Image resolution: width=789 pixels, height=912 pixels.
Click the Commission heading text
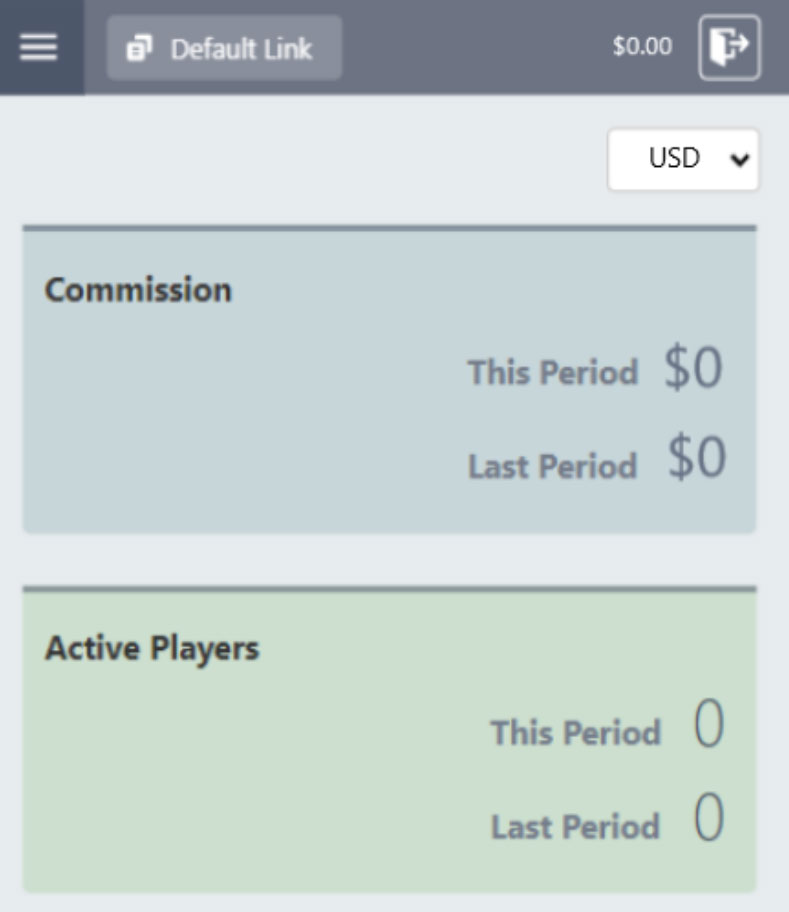(138, 290)
